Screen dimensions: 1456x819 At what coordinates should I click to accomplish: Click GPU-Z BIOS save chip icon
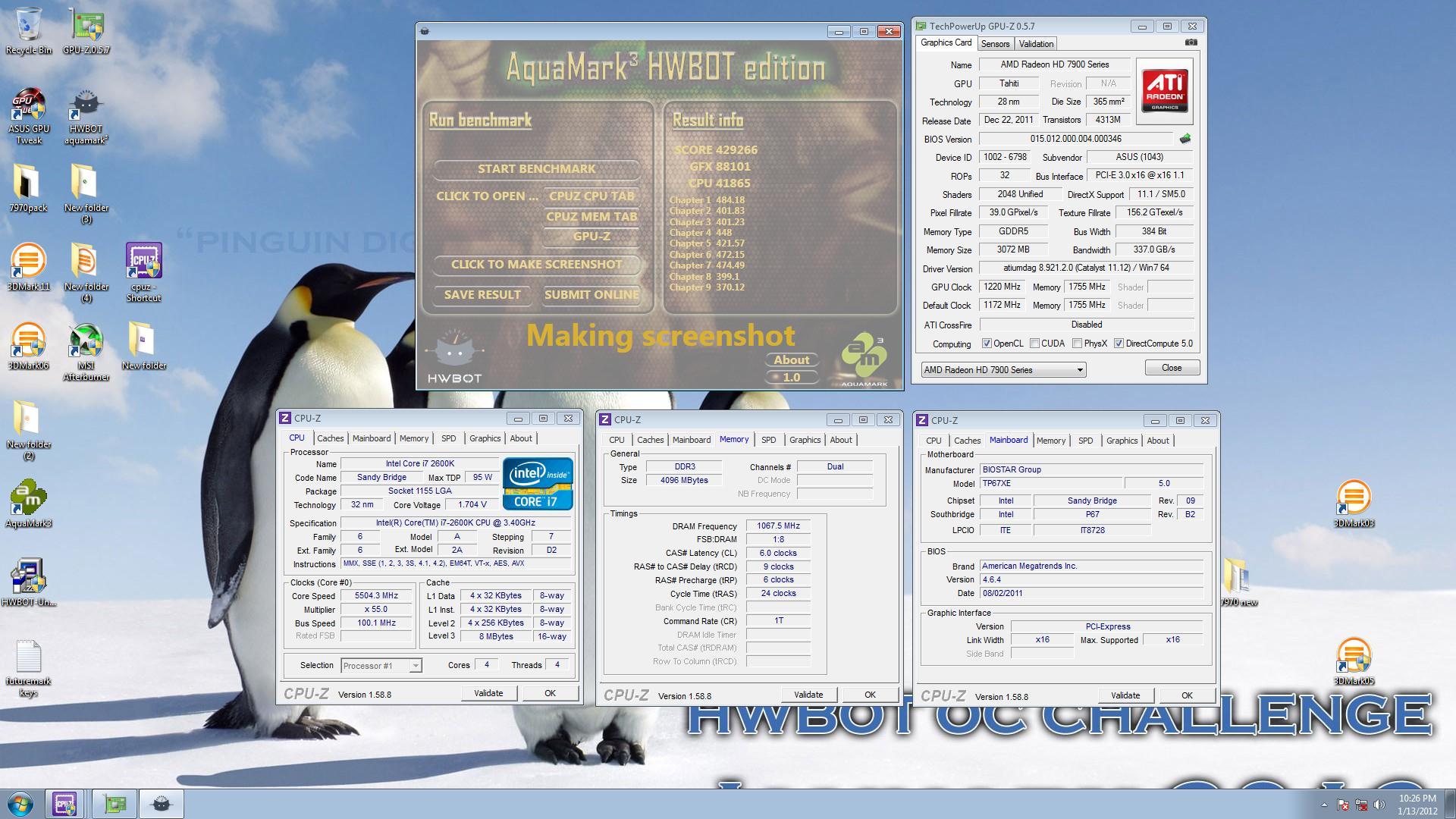tap(1185, 139)
